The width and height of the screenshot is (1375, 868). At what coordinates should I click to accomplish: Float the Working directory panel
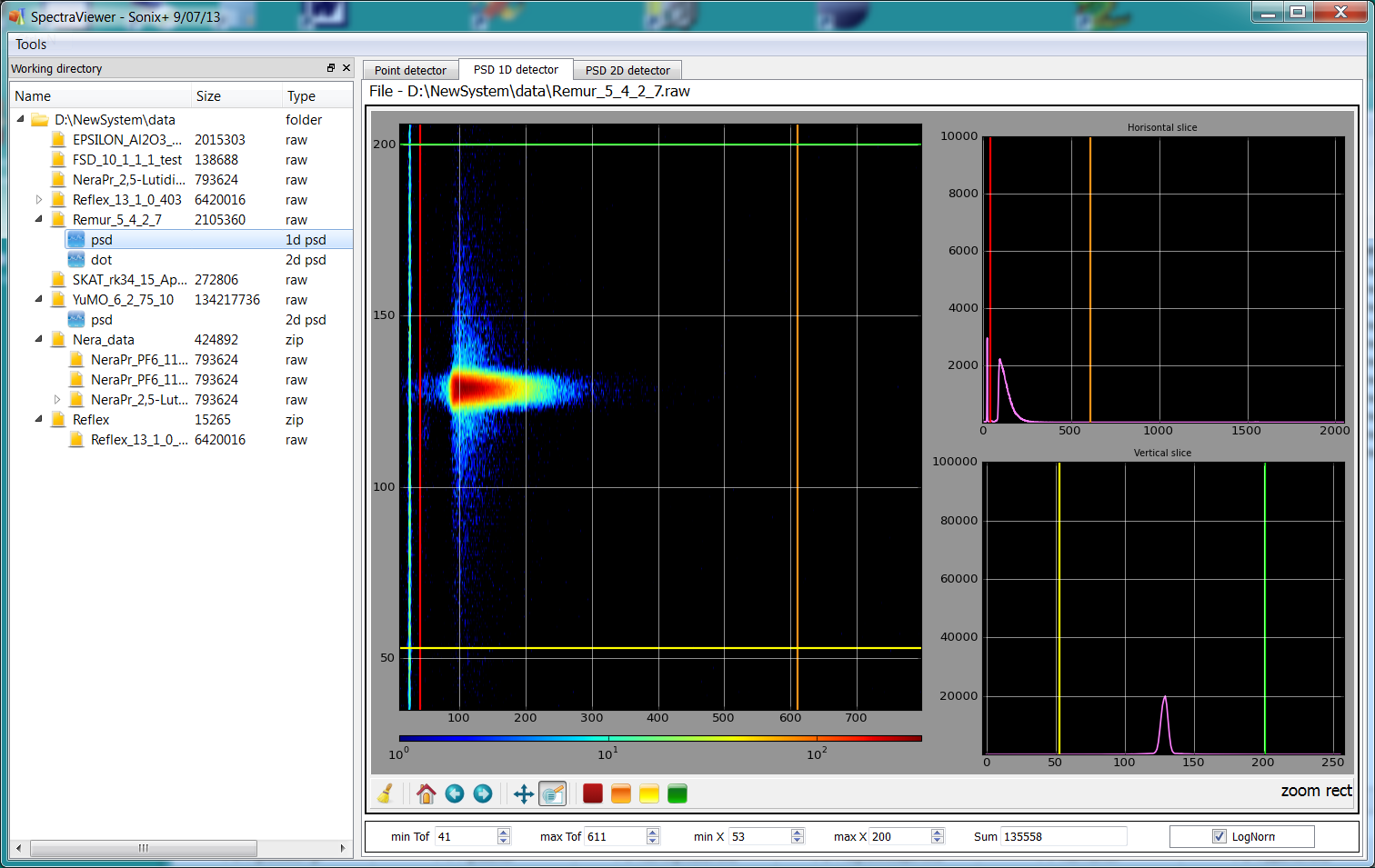point(331,68)
